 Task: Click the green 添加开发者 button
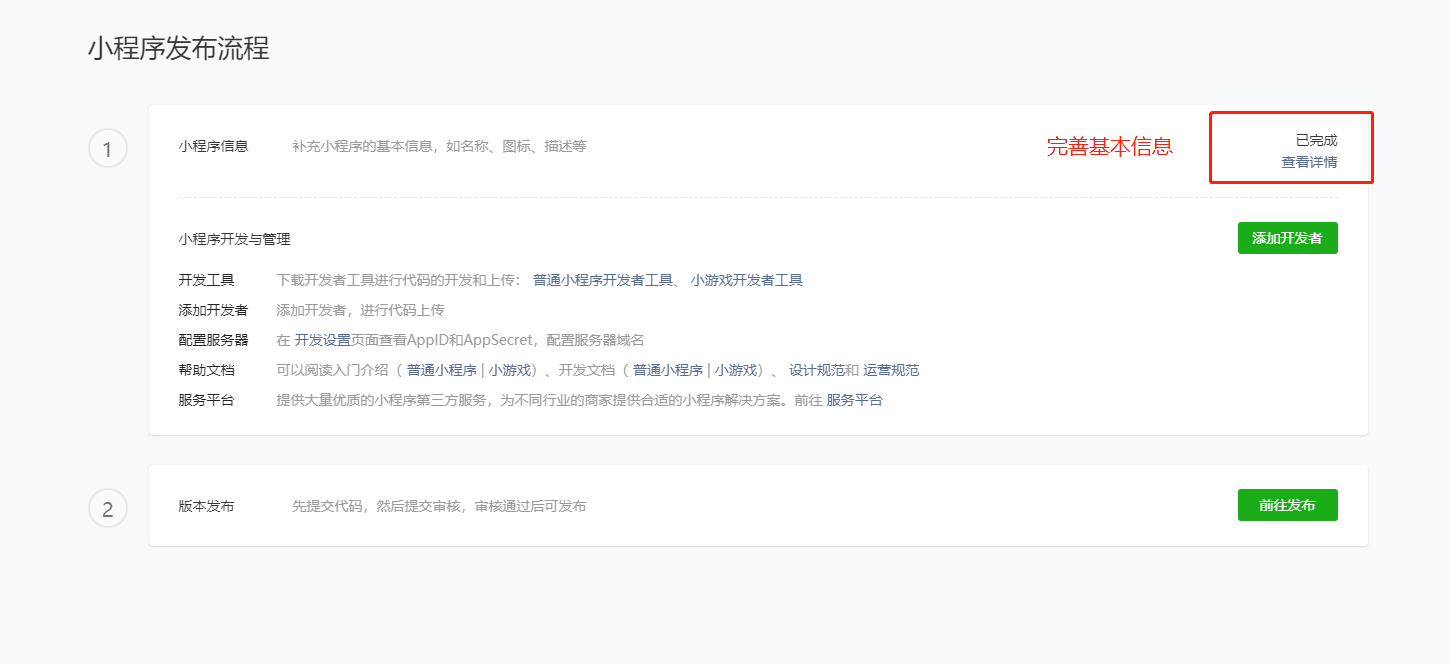1287,238
